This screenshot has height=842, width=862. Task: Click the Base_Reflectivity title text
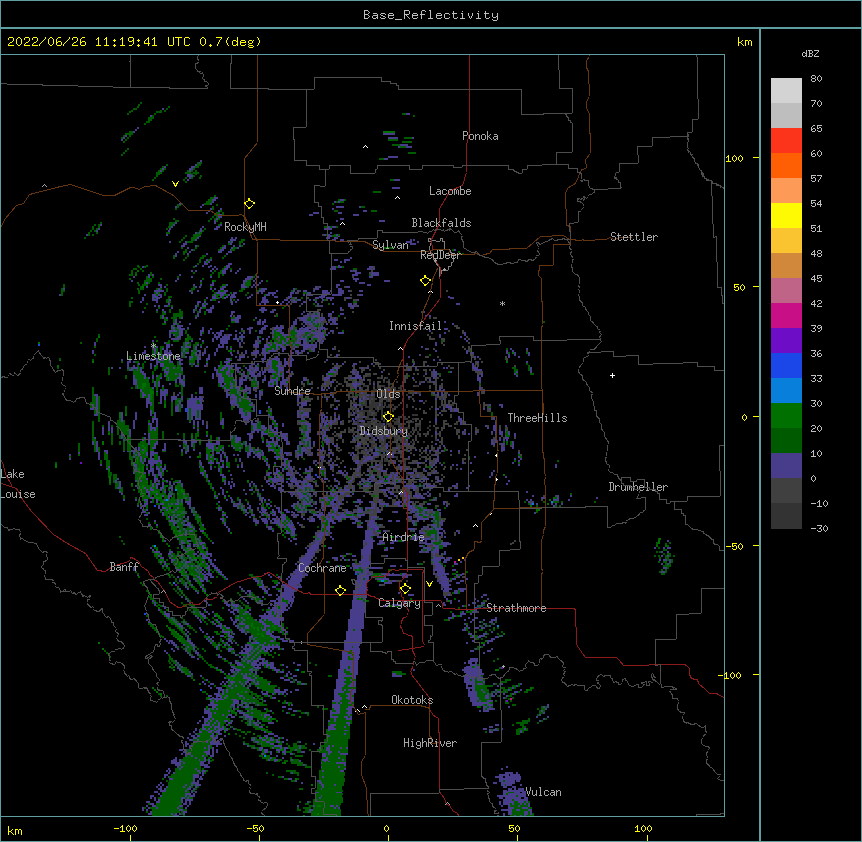coord(431,15)
